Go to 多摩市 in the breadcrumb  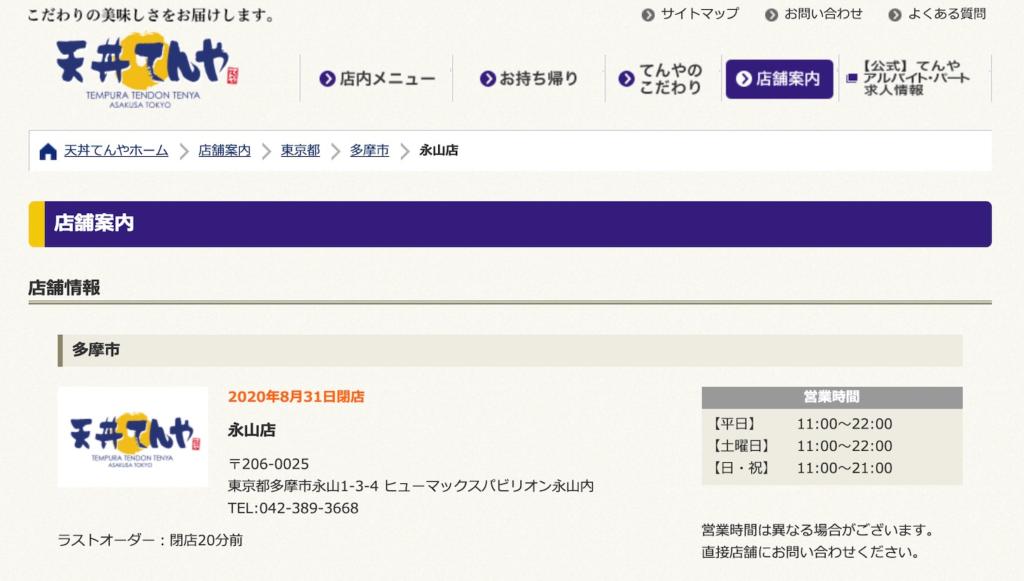pyautogui.click(x=370, y=151)
